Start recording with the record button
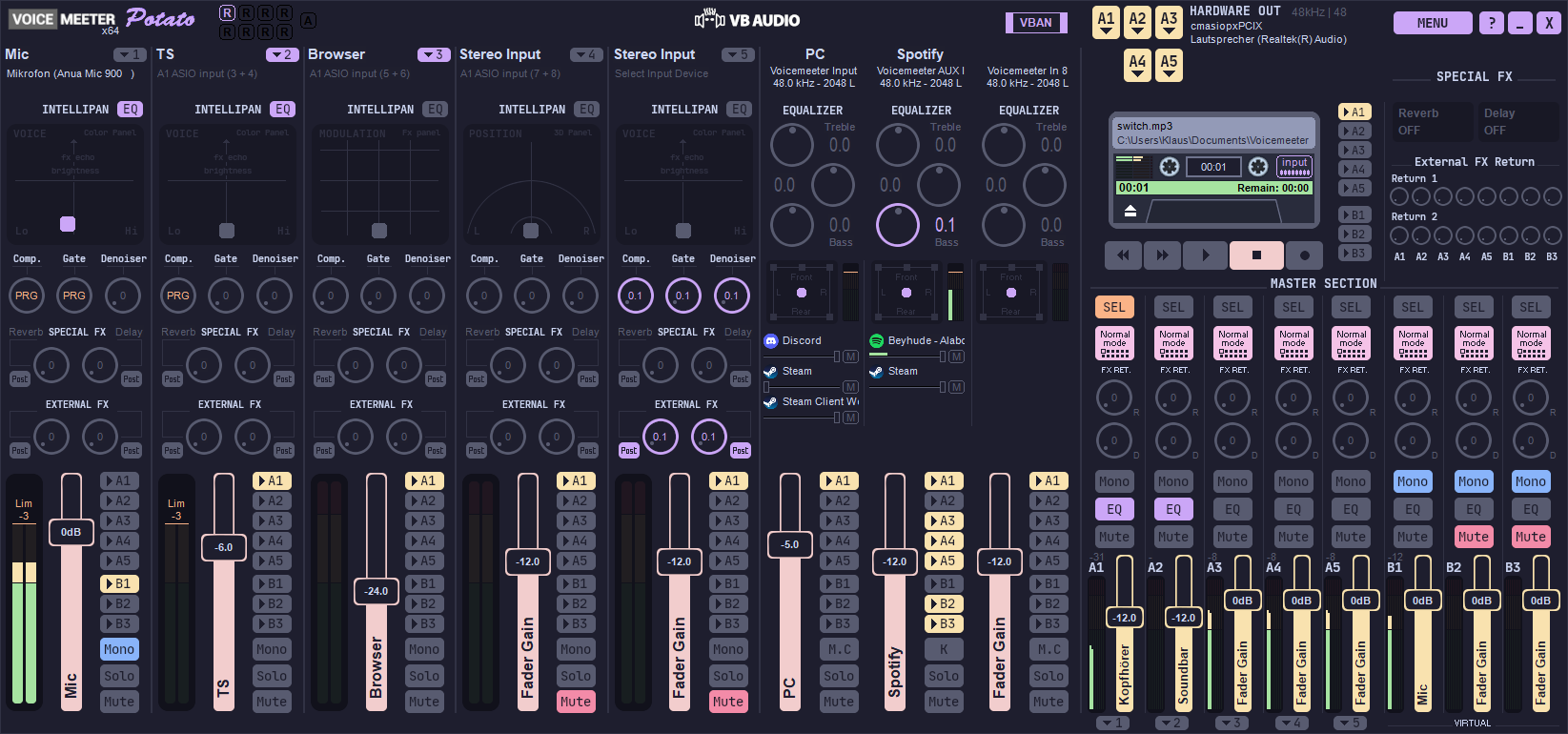This screenshot has height=734, width=1568. [1304, 255]
